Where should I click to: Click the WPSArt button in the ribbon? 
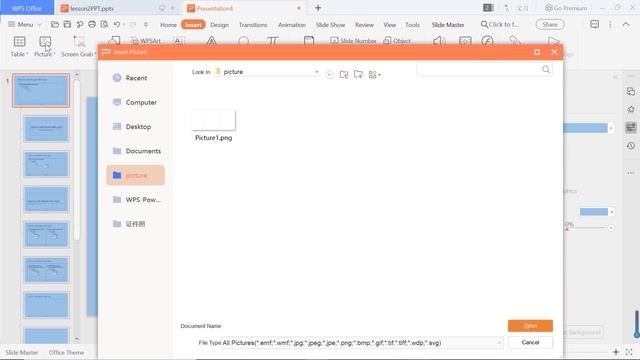coord(146,41)
